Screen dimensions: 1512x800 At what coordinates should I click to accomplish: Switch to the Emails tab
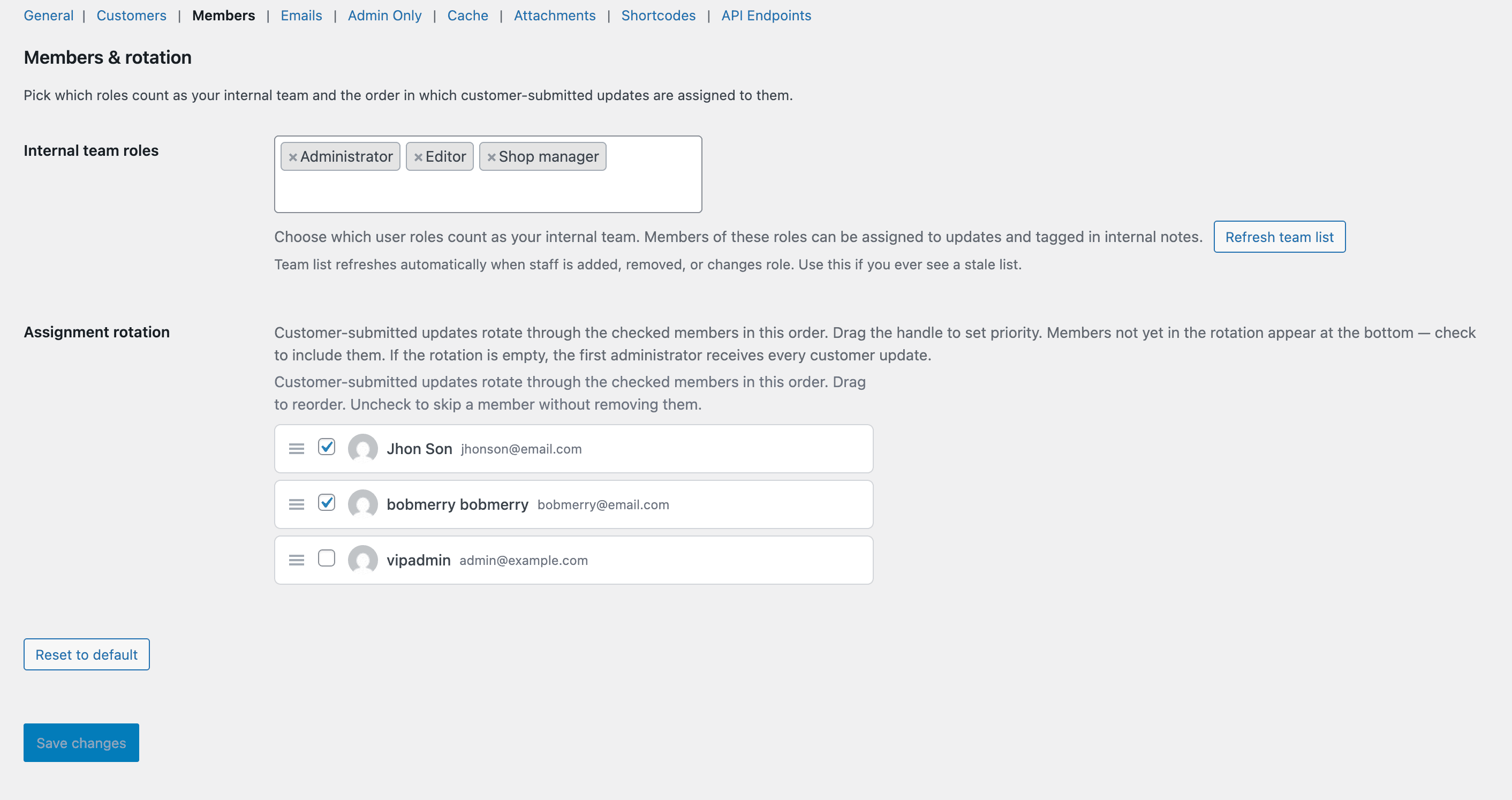pyautogui.click(x=301, y=15)
